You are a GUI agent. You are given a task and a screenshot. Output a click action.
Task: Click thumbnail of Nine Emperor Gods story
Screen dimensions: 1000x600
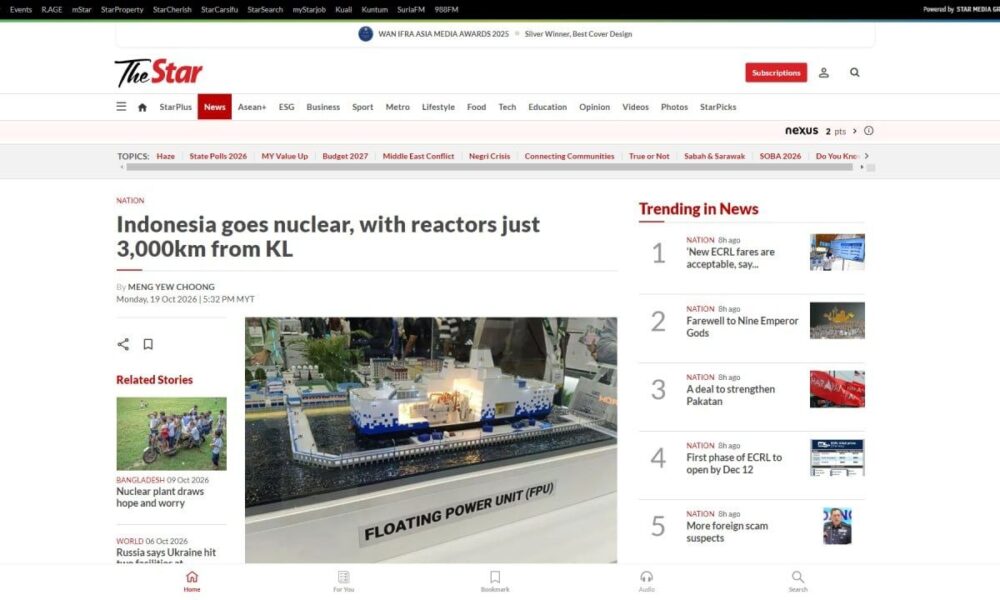837,320
